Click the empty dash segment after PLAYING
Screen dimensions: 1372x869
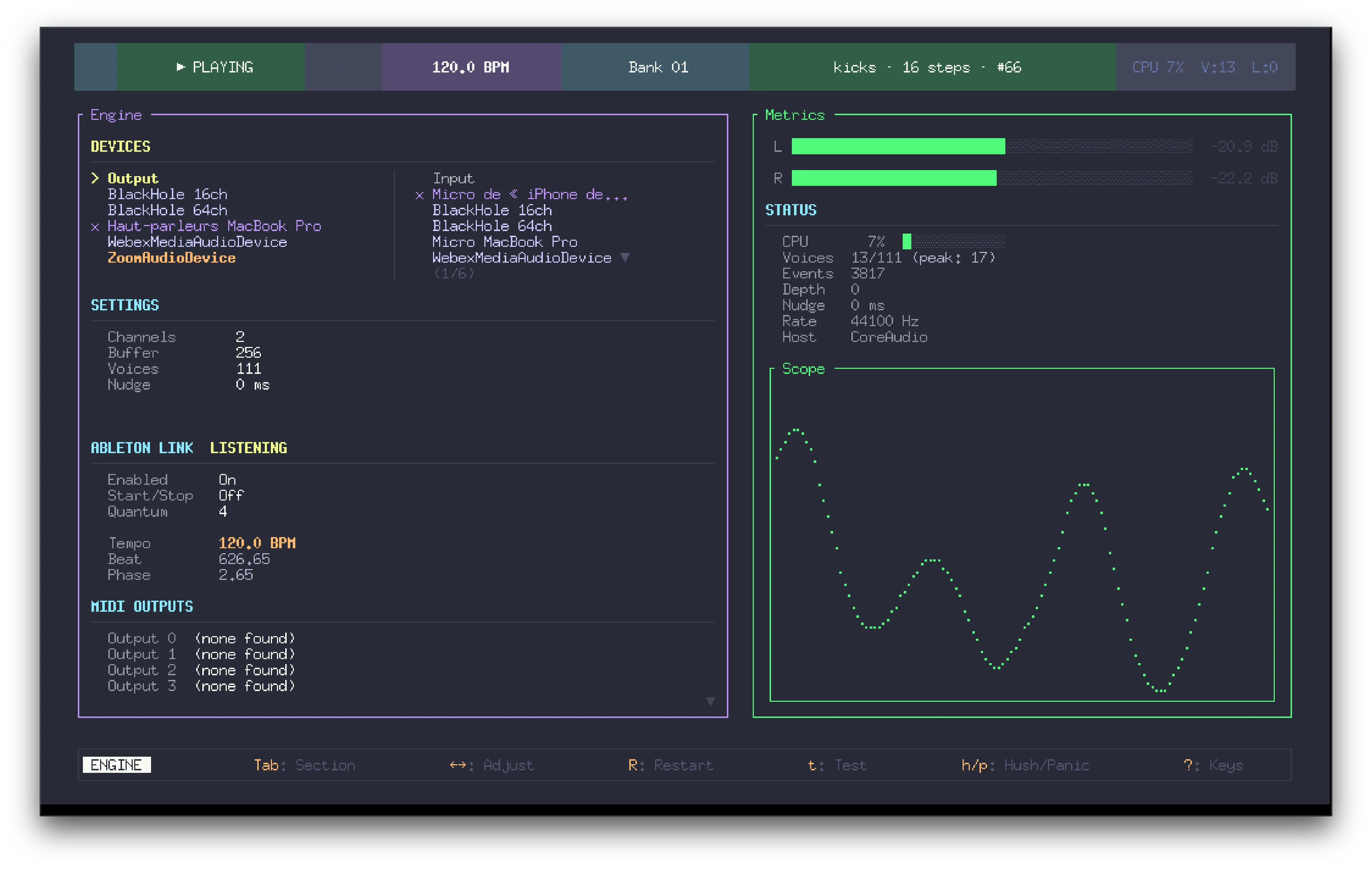[x=343, y=67]
